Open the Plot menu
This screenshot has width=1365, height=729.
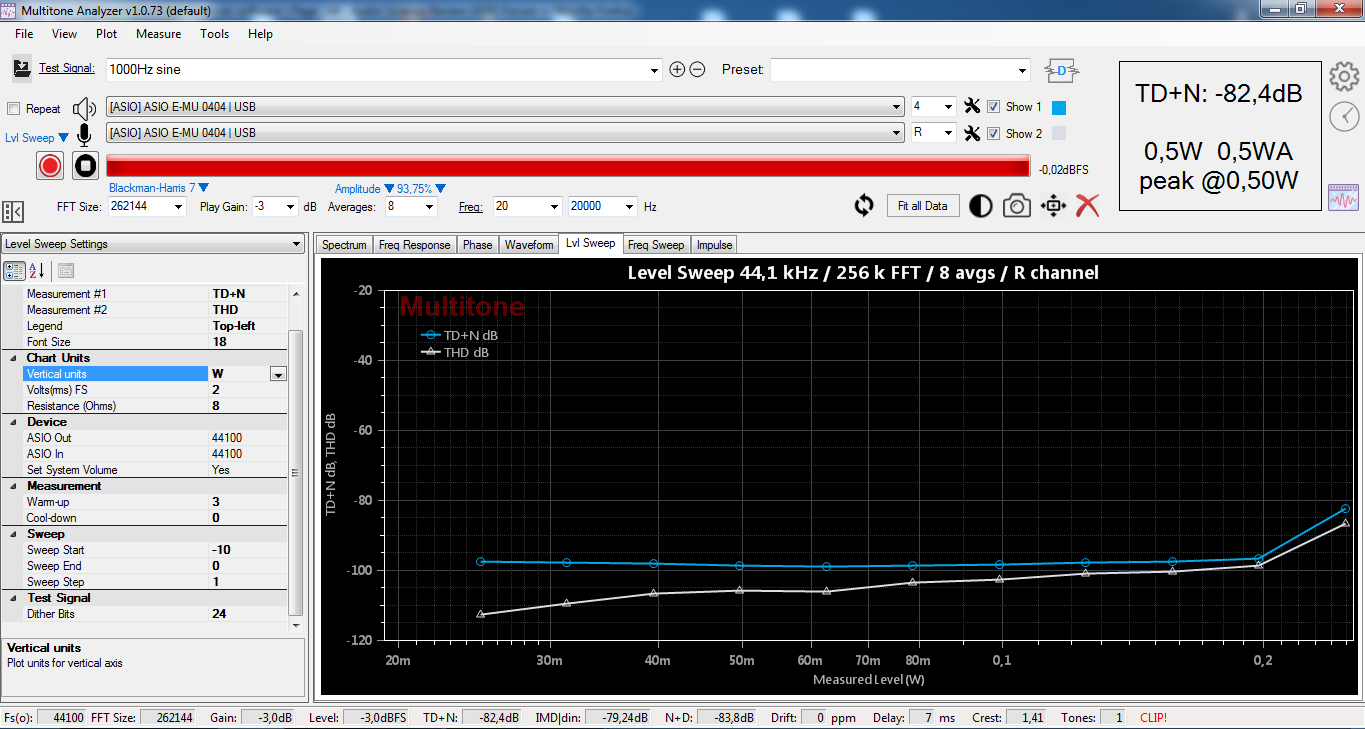pyautogui.click(x=107, y=34)
